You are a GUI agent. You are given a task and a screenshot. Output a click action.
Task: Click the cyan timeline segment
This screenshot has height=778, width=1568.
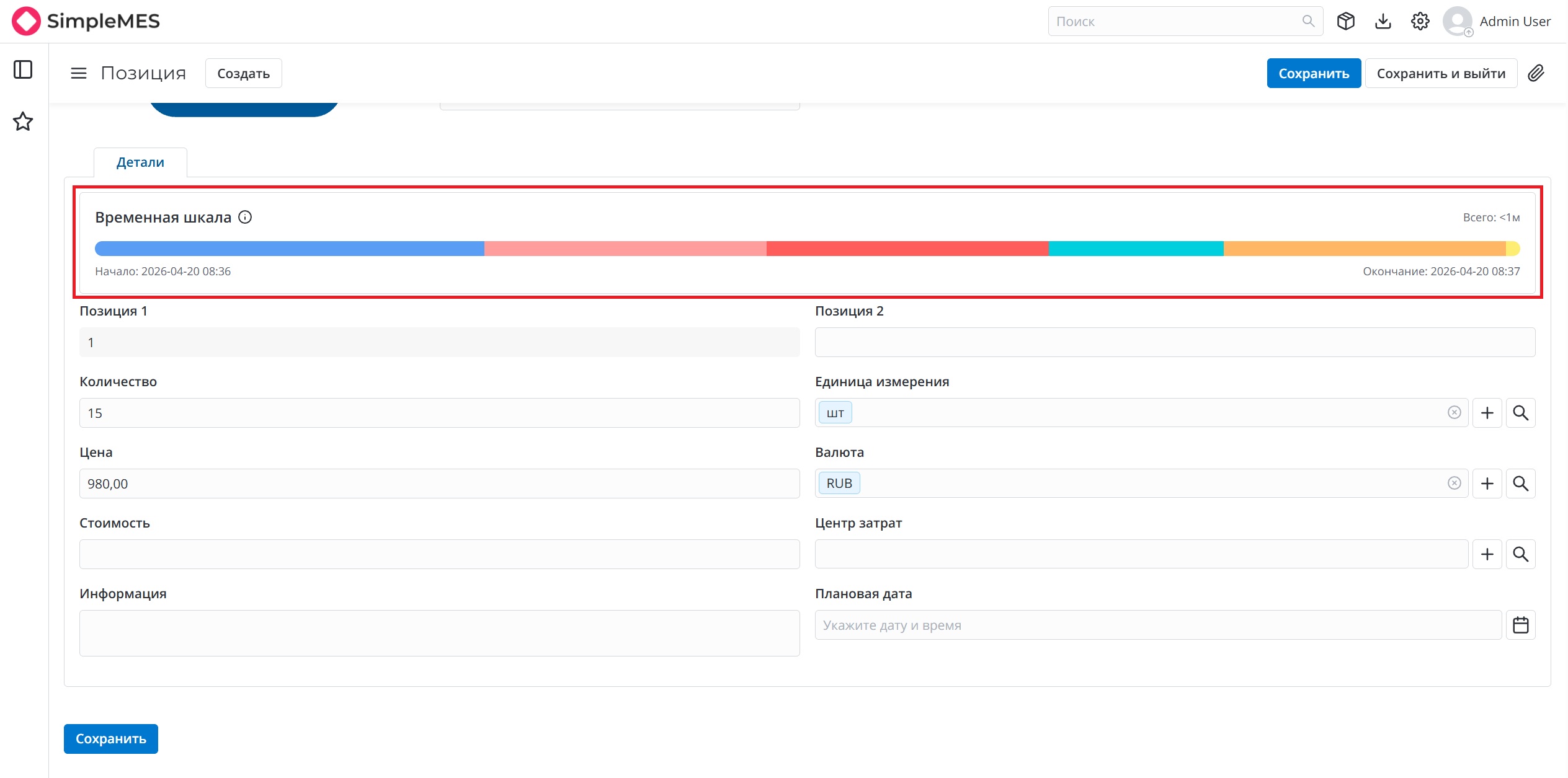pyautogui.click(x=1136, y=249)
